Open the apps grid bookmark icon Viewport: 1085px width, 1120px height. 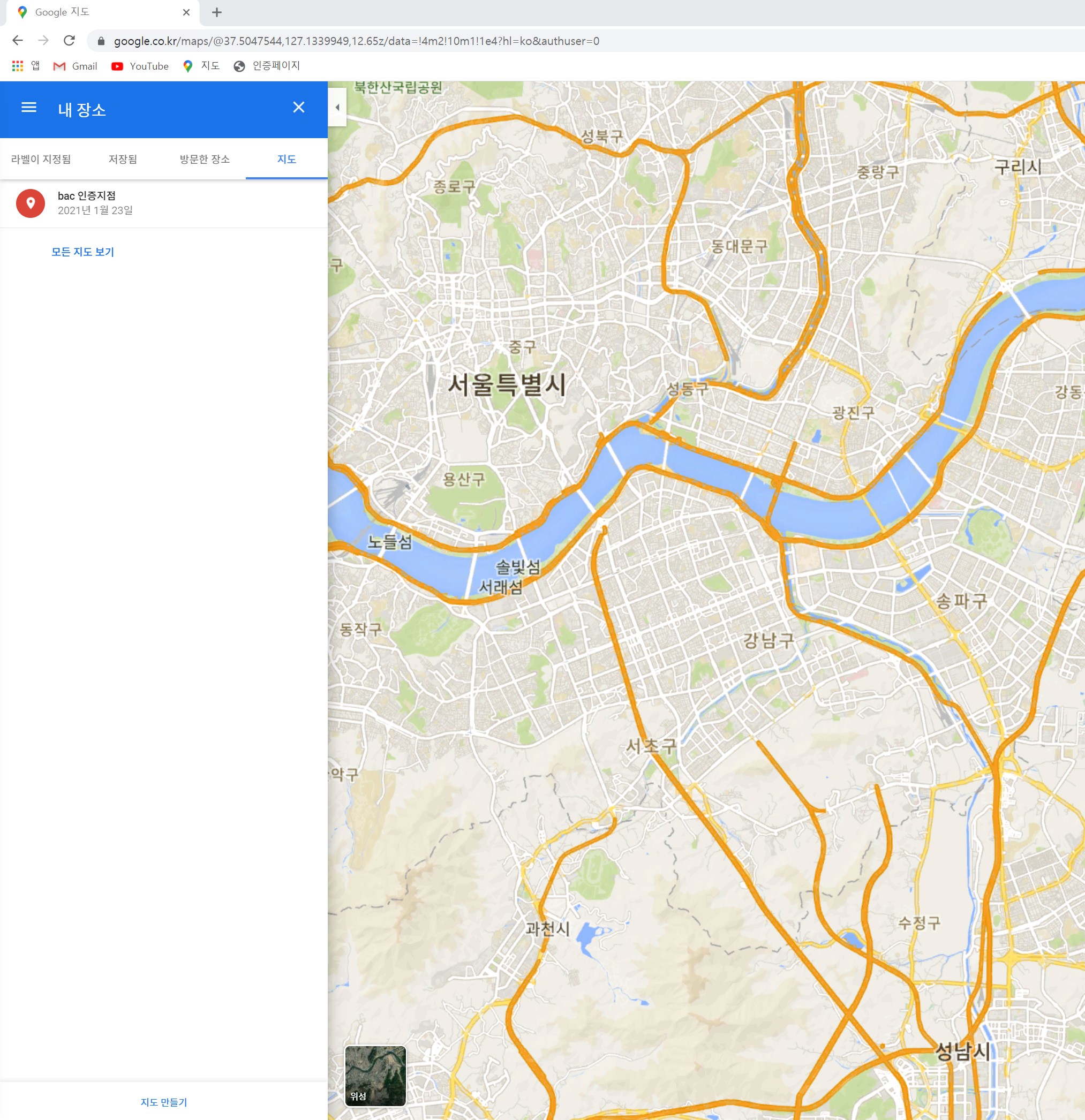point(18,66)
